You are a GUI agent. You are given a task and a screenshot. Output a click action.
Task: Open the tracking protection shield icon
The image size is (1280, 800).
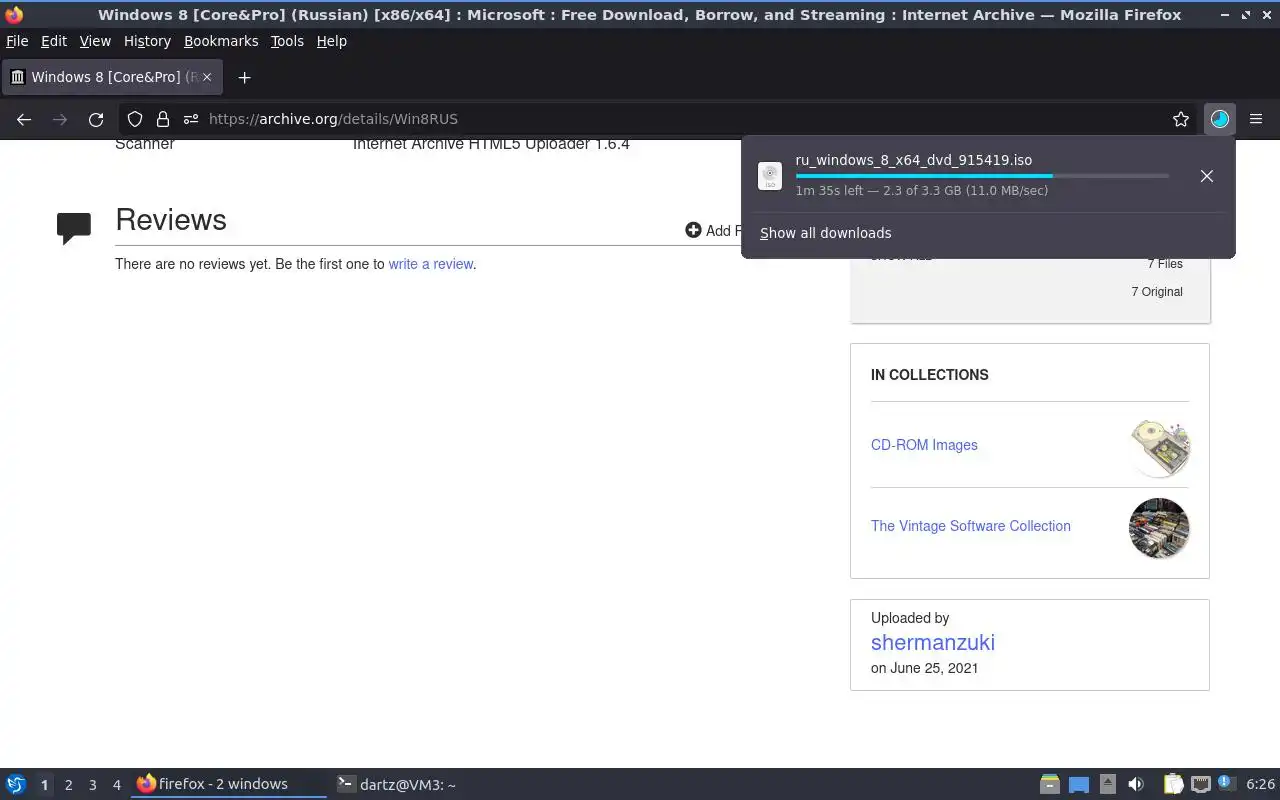coord(135,119)
